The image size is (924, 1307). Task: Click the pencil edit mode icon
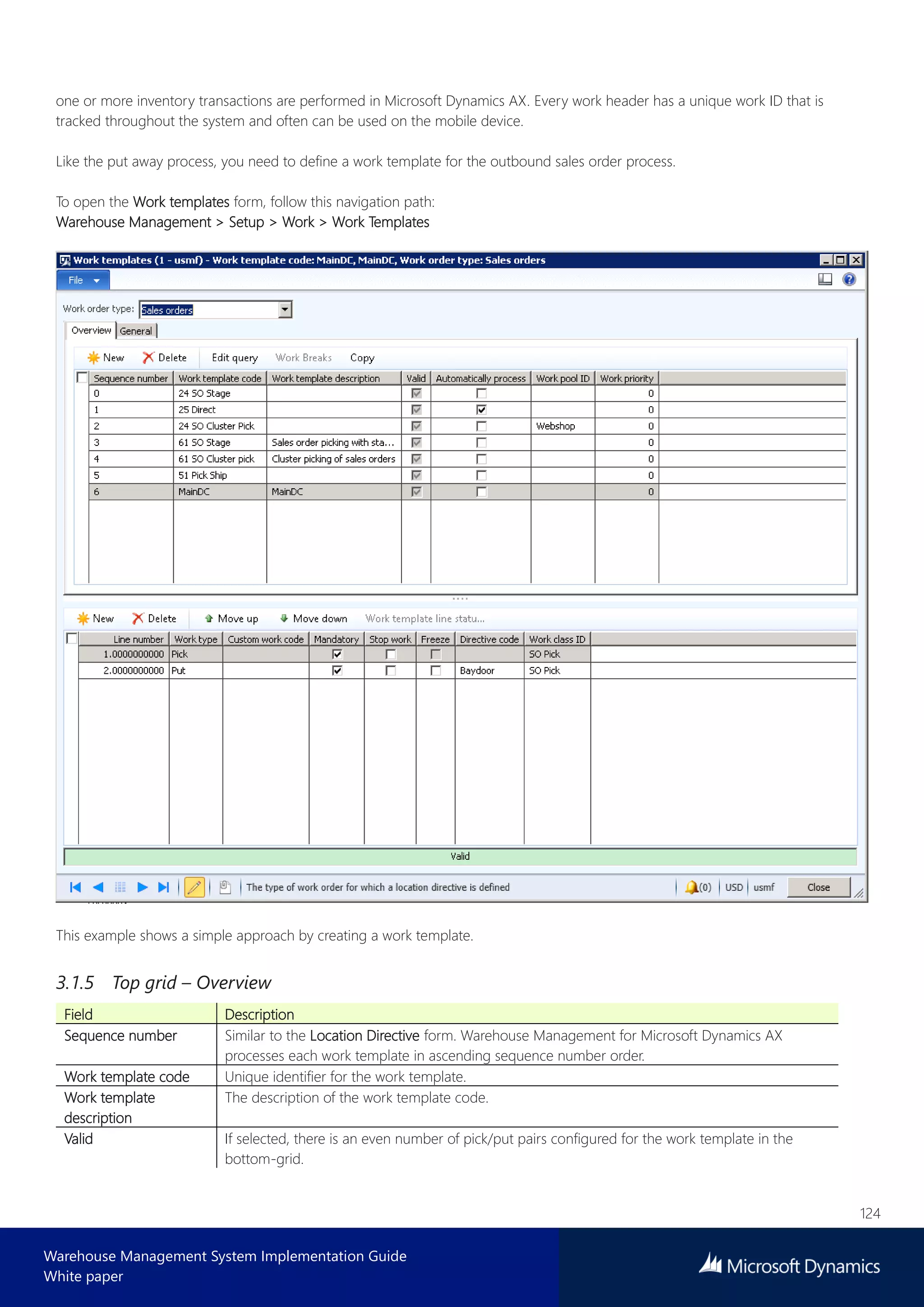(194, 887)
